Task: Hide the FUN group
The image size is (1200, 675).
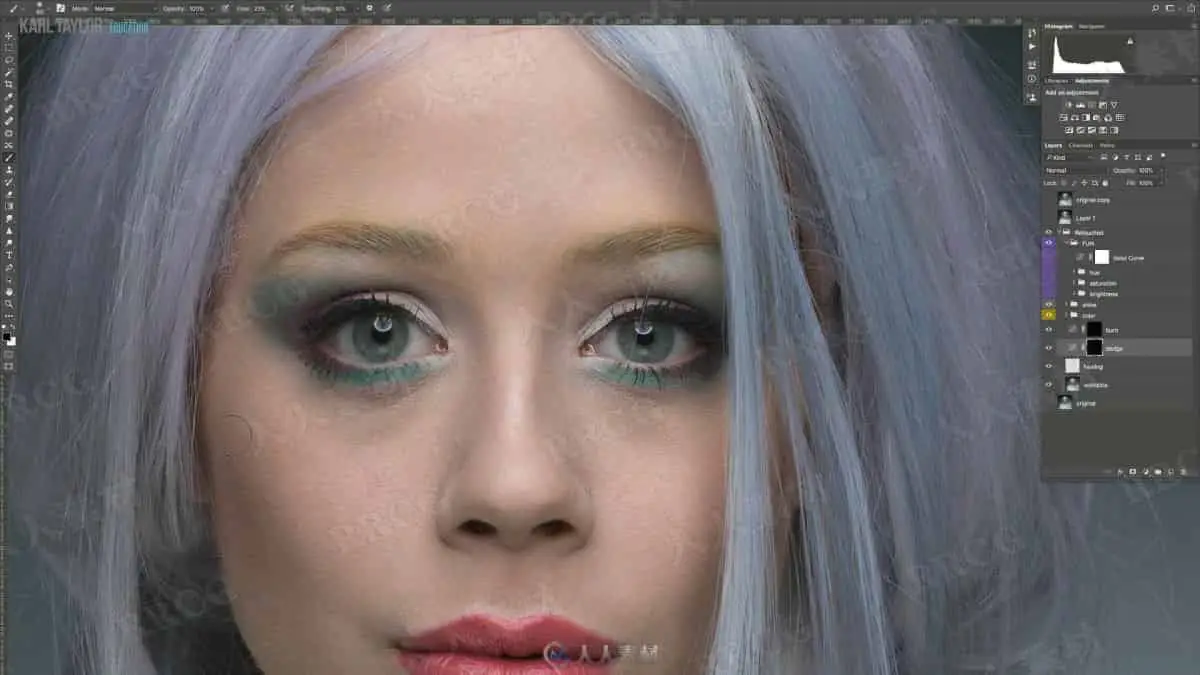Action: coord(1049,243)
